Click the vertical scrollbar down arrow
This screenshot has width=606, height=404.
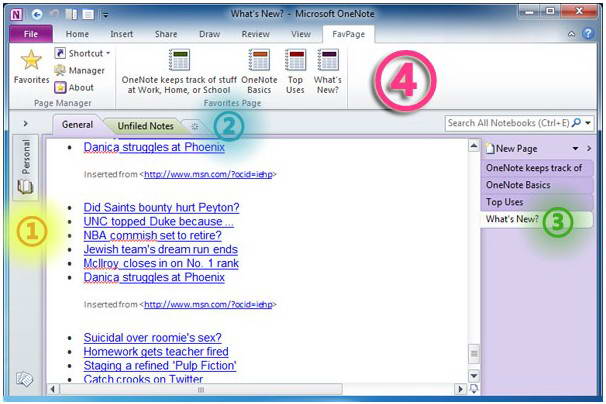point(474,375)
